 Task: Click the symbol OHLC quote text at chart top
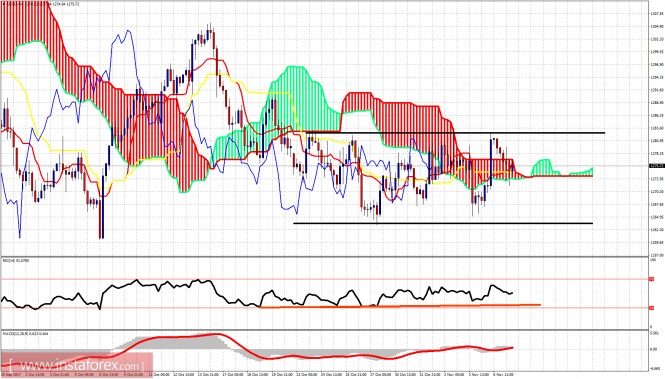tap(41, 4)
